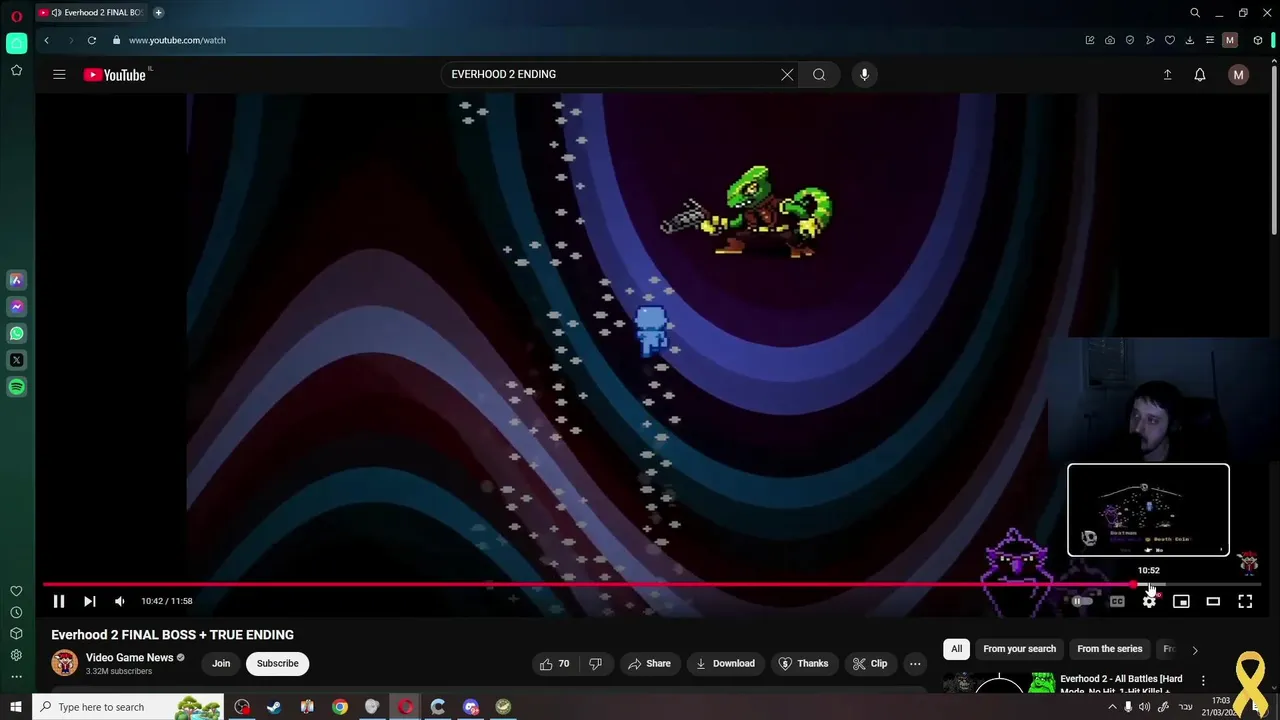The width and height of the screenshot is (1280, 720).
Task: Open Opera sidebar history clock icon
Action: (17, 612)
